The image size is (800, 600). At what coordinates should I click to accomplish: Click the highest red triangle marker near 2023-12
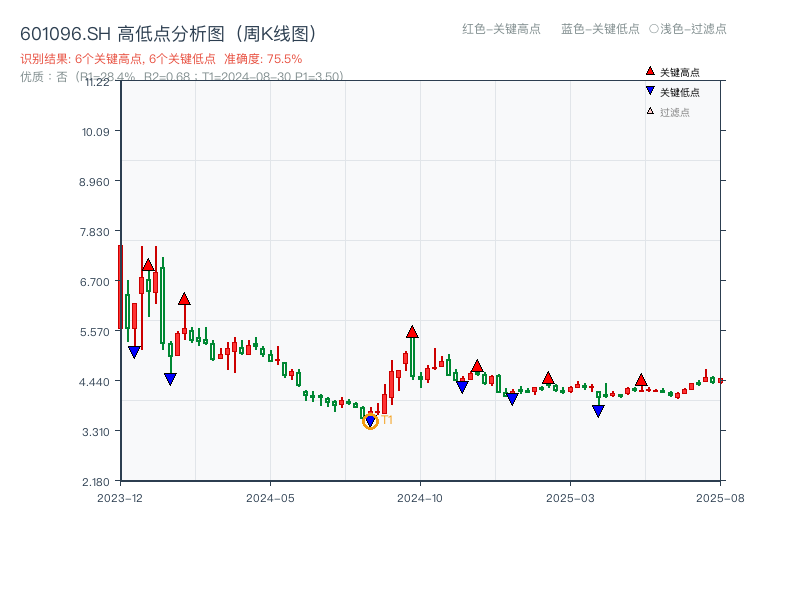coord(149,266)
